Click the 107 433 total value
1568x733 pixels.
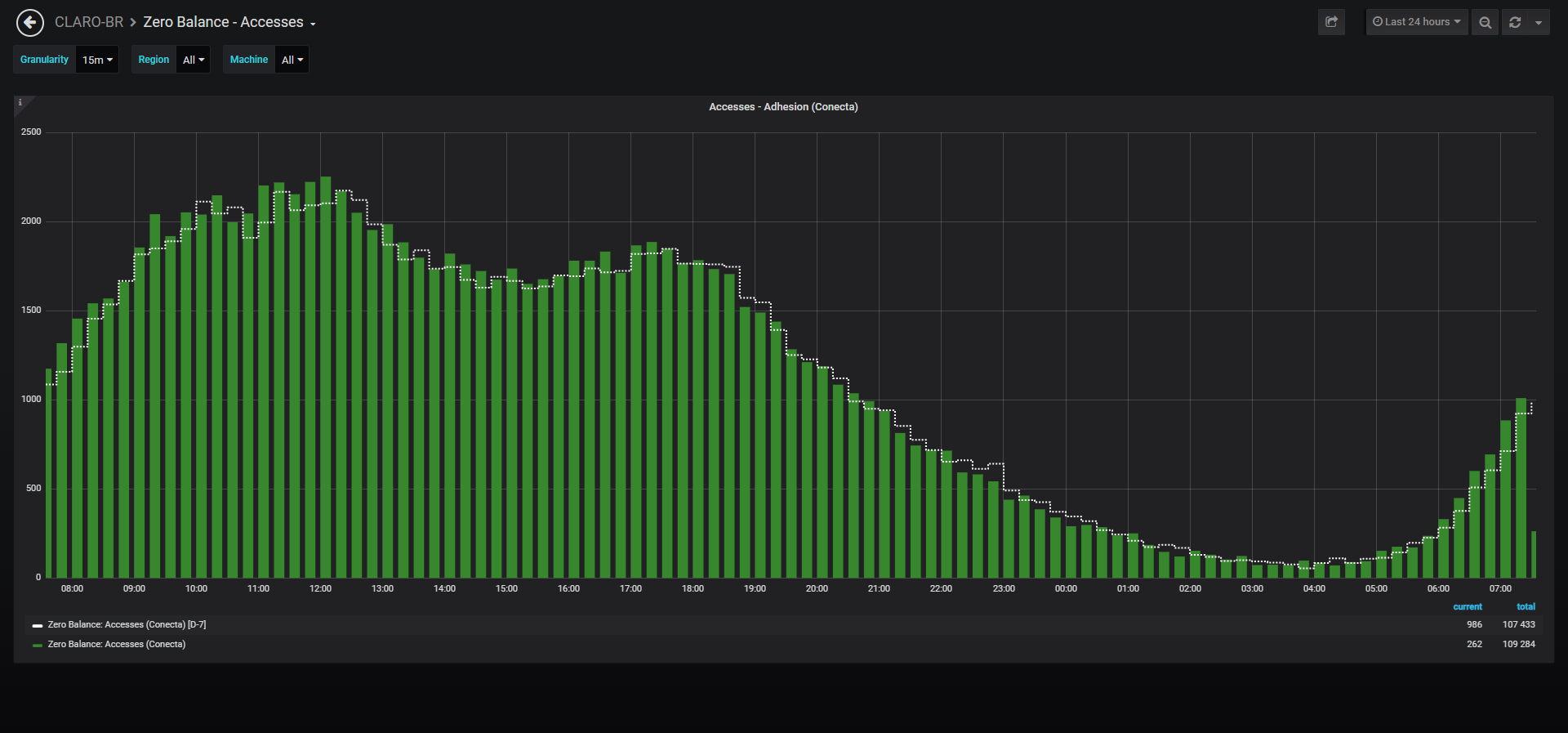1519,624
